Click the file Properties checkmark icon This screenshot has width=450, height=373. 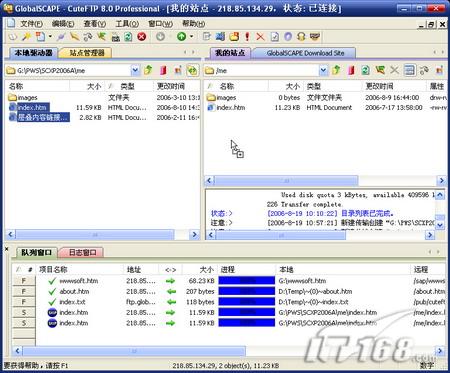(x=274, y=37)
